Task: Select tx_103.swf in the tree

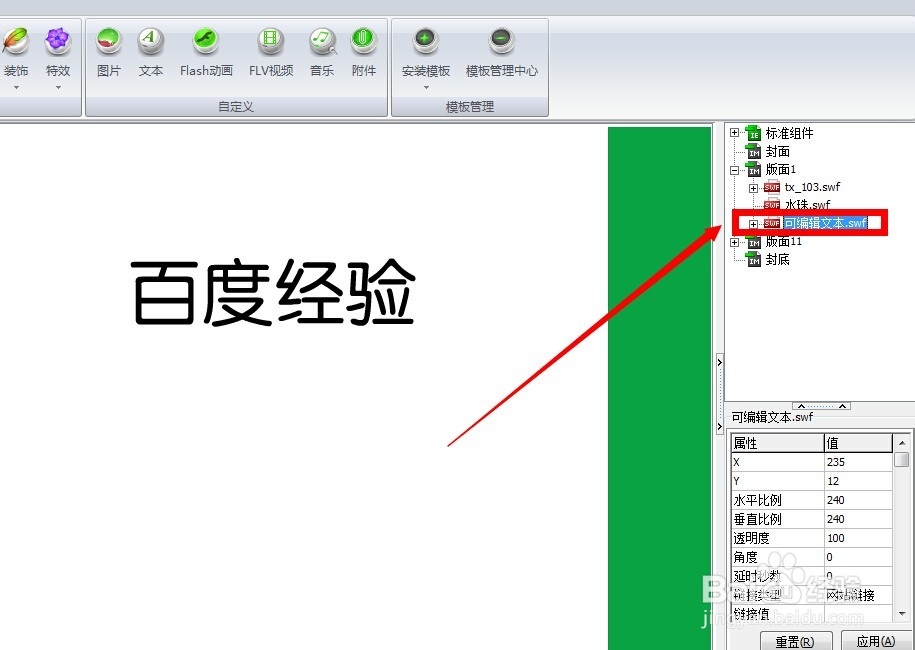Action: coord(812,187)
